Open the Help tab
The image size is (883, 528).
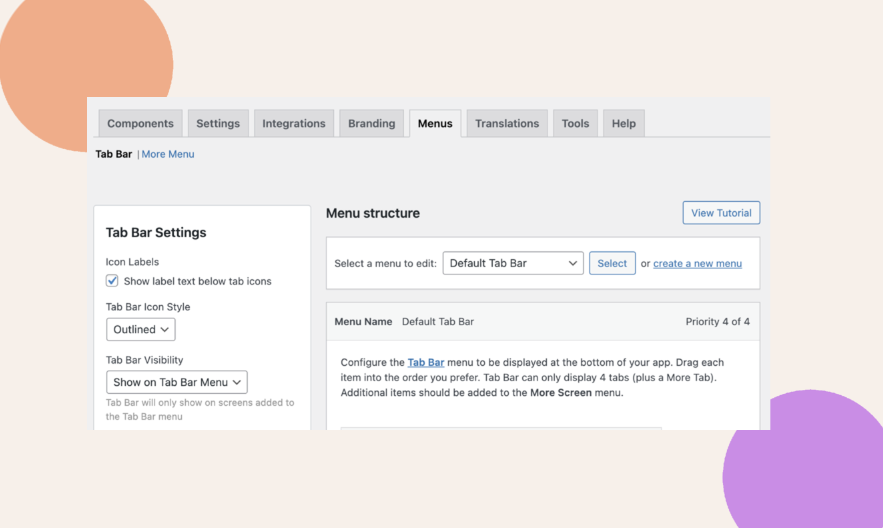(x=623, y=123)
